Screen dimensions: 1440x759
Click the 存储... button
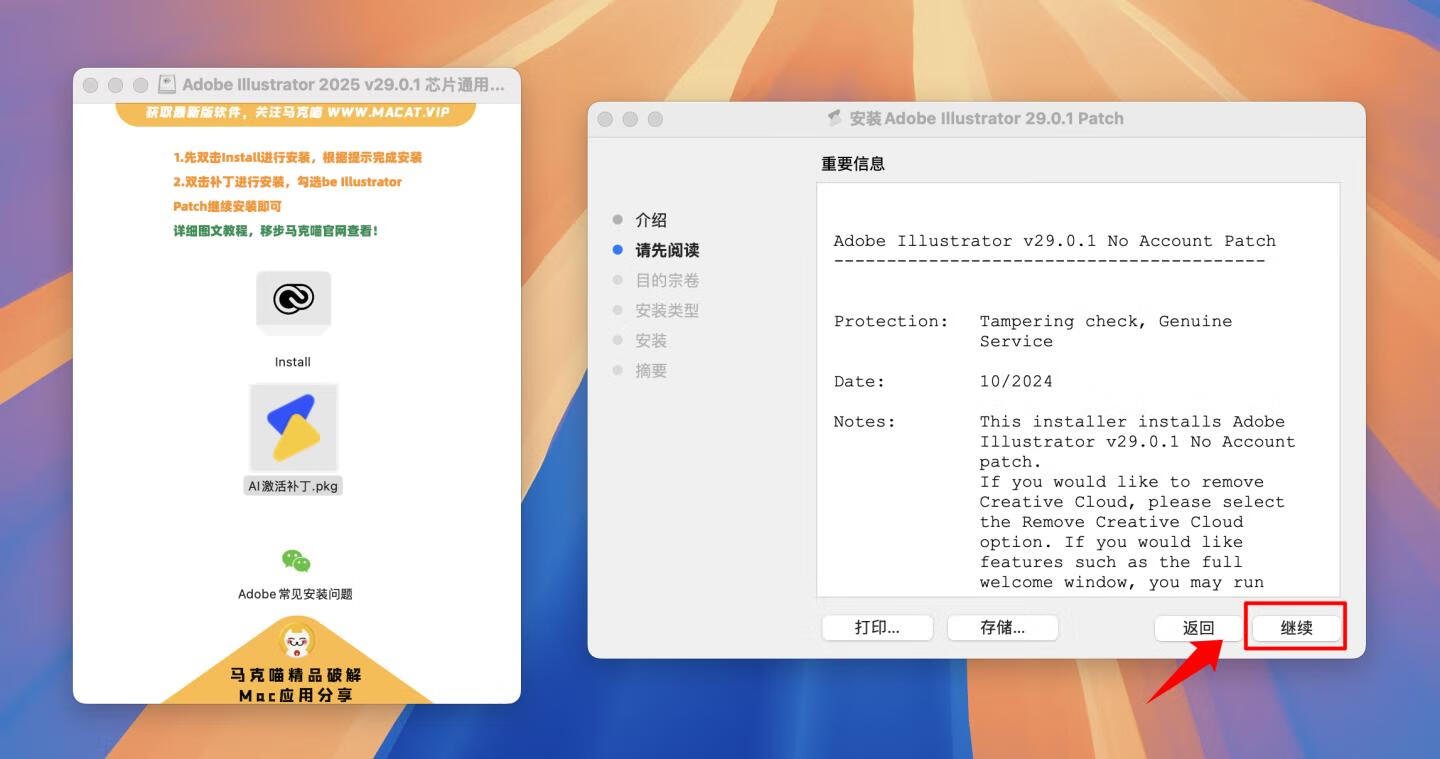[x=1002, y=628]
